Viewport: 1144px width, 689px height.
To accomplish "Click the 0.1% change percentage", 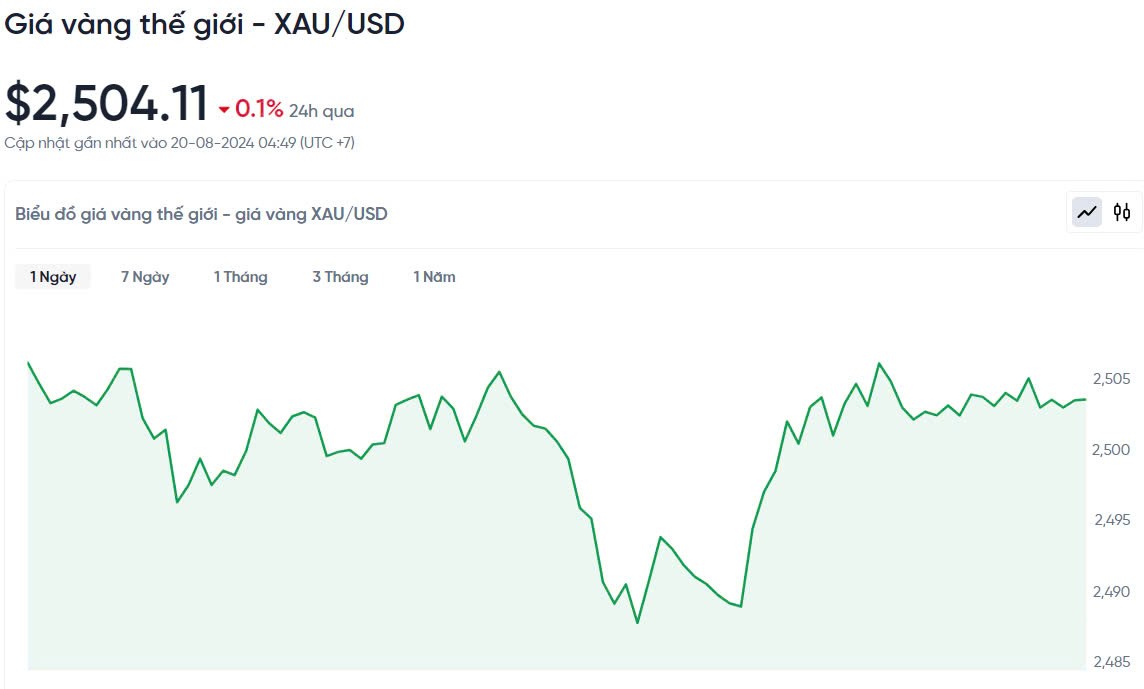I will pyautogui.click(x=259, y=109).
